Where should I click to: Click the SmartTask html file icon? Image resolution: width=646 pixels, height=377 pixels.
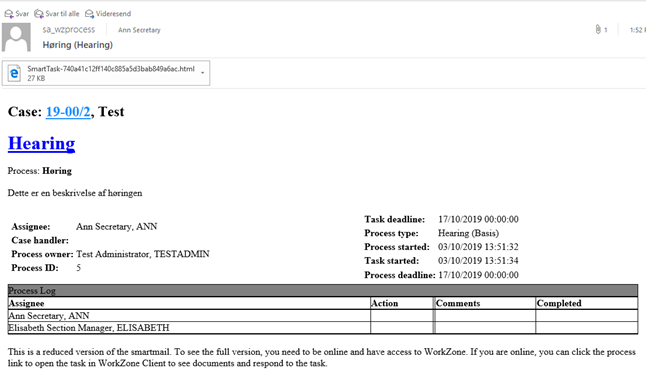click(x=14, y=73)
